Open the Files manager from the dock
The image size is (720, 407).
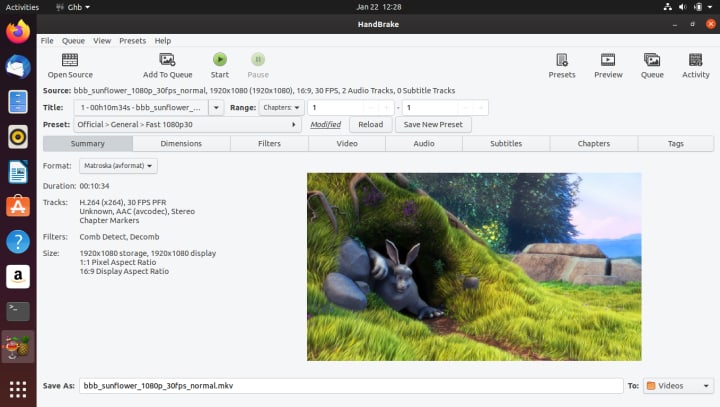click(18, 102)
